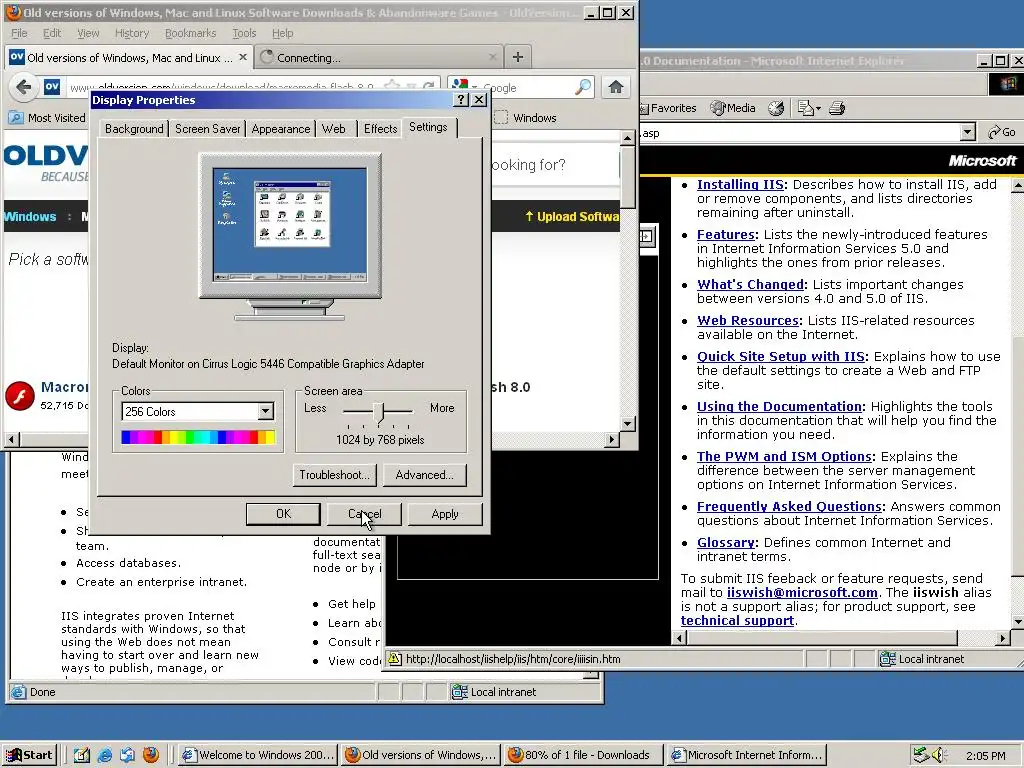Open the Most Visited bookmarks folder
The image size is (1024, 768).
pyautogui.click(x=48, y=118)
